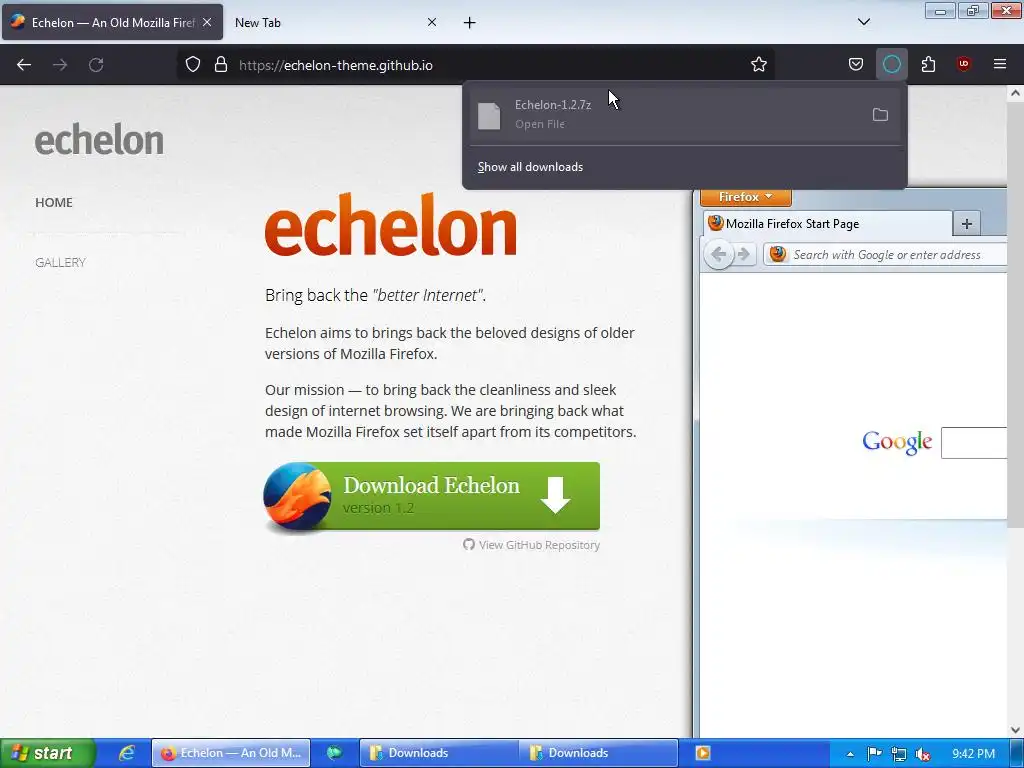1024x768 pixels.
Task: Click the preview's forward arrow
Action: click(x=744, y=254)
